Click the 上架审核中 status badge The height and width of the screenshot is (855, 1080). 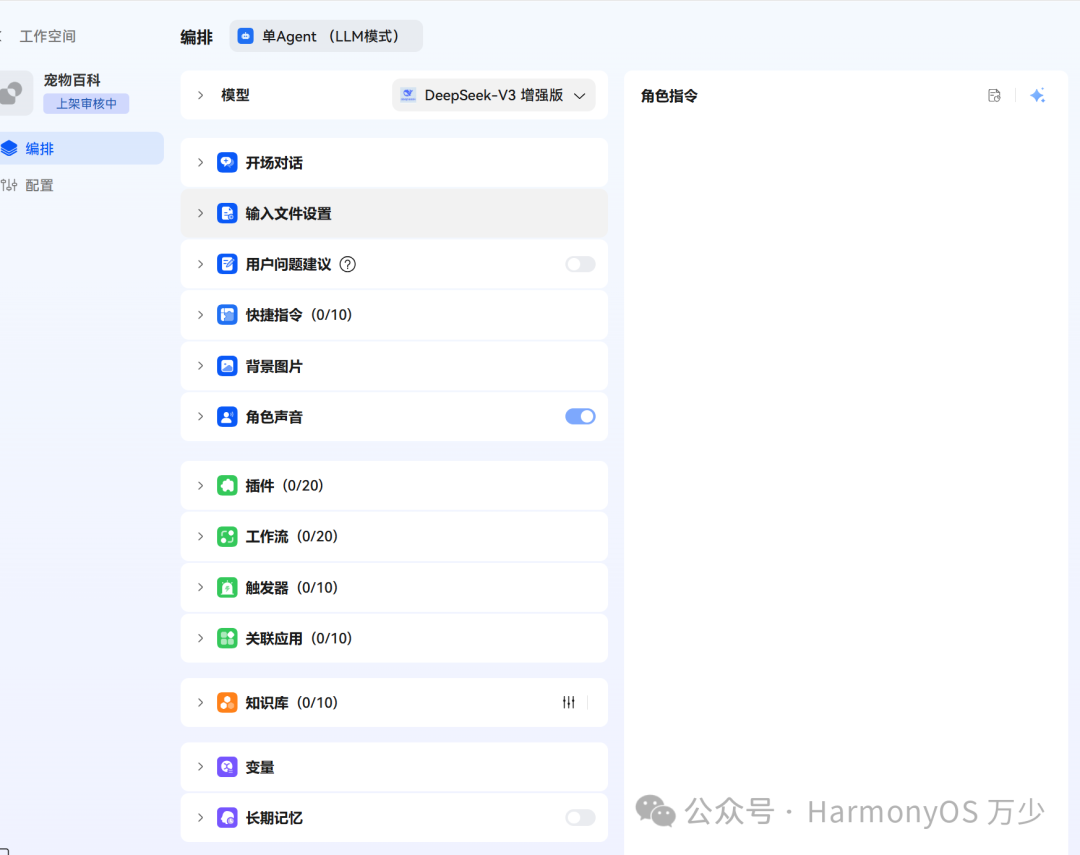point(86,103)
